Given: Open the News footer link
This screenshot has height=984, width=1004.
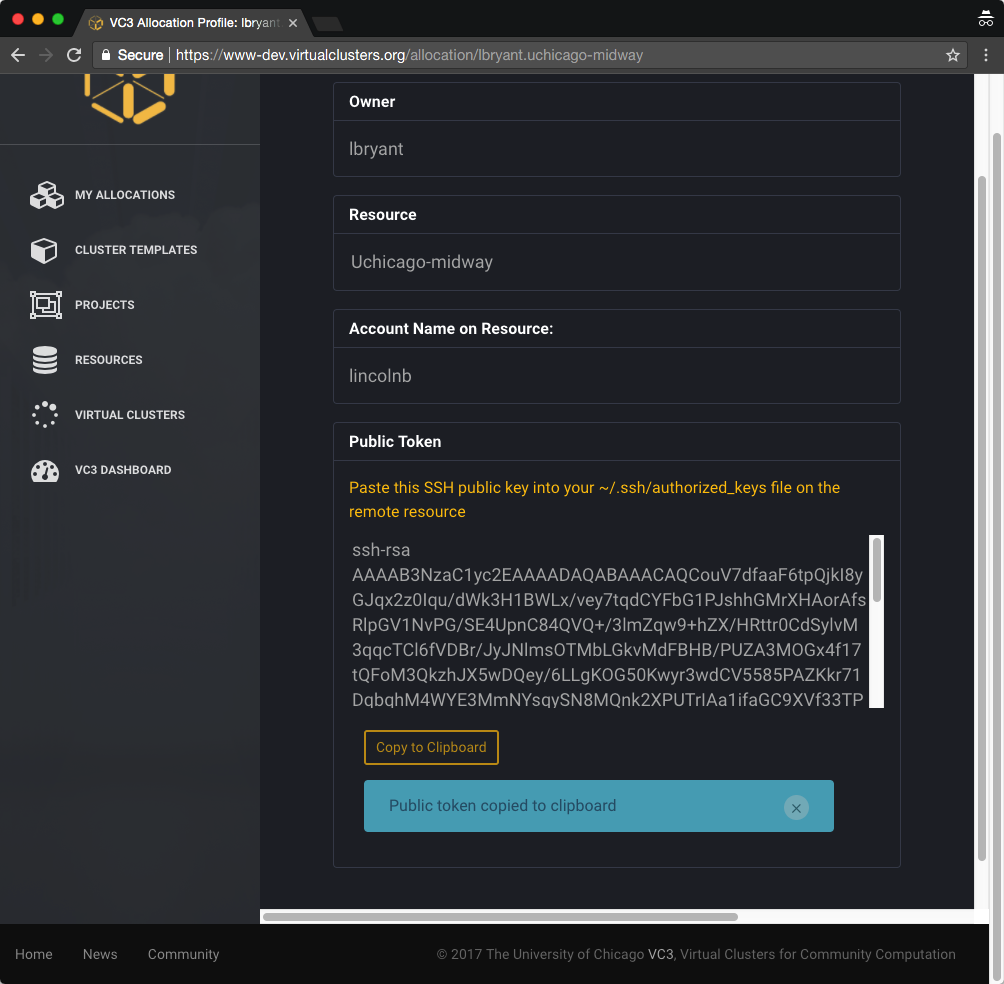Looking at the screenshot, I should tap(100, 954).
